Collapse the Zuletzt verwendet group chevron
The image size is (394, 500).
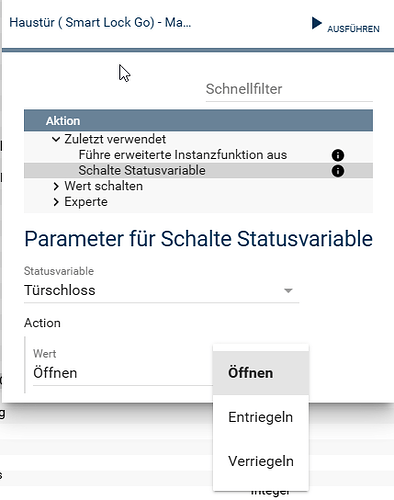[x=56, y=139]
